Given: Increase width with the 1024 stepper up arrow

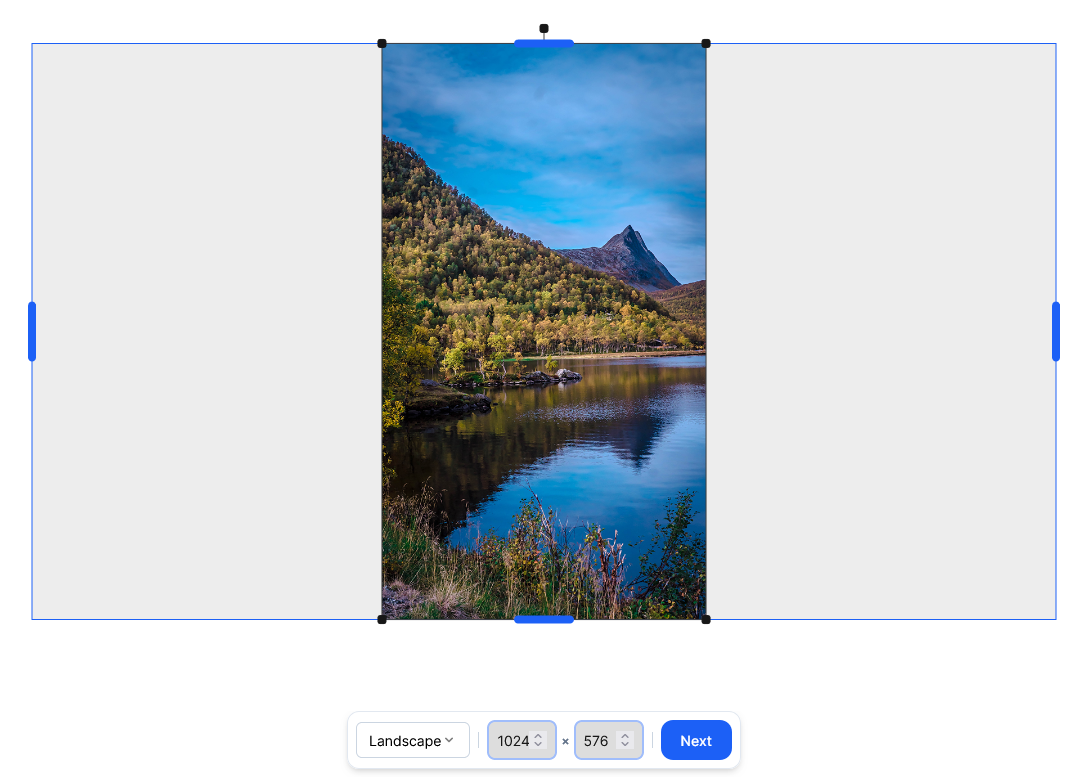Looking at the screenshot, I should [538, 736].
